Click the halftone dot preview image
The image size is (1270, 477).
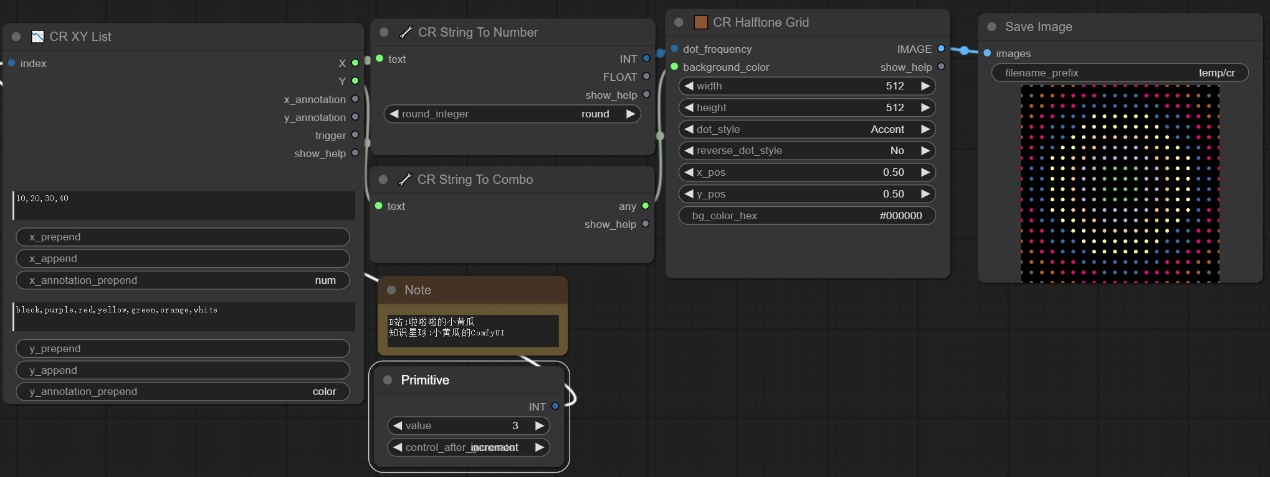[1119, 183]
